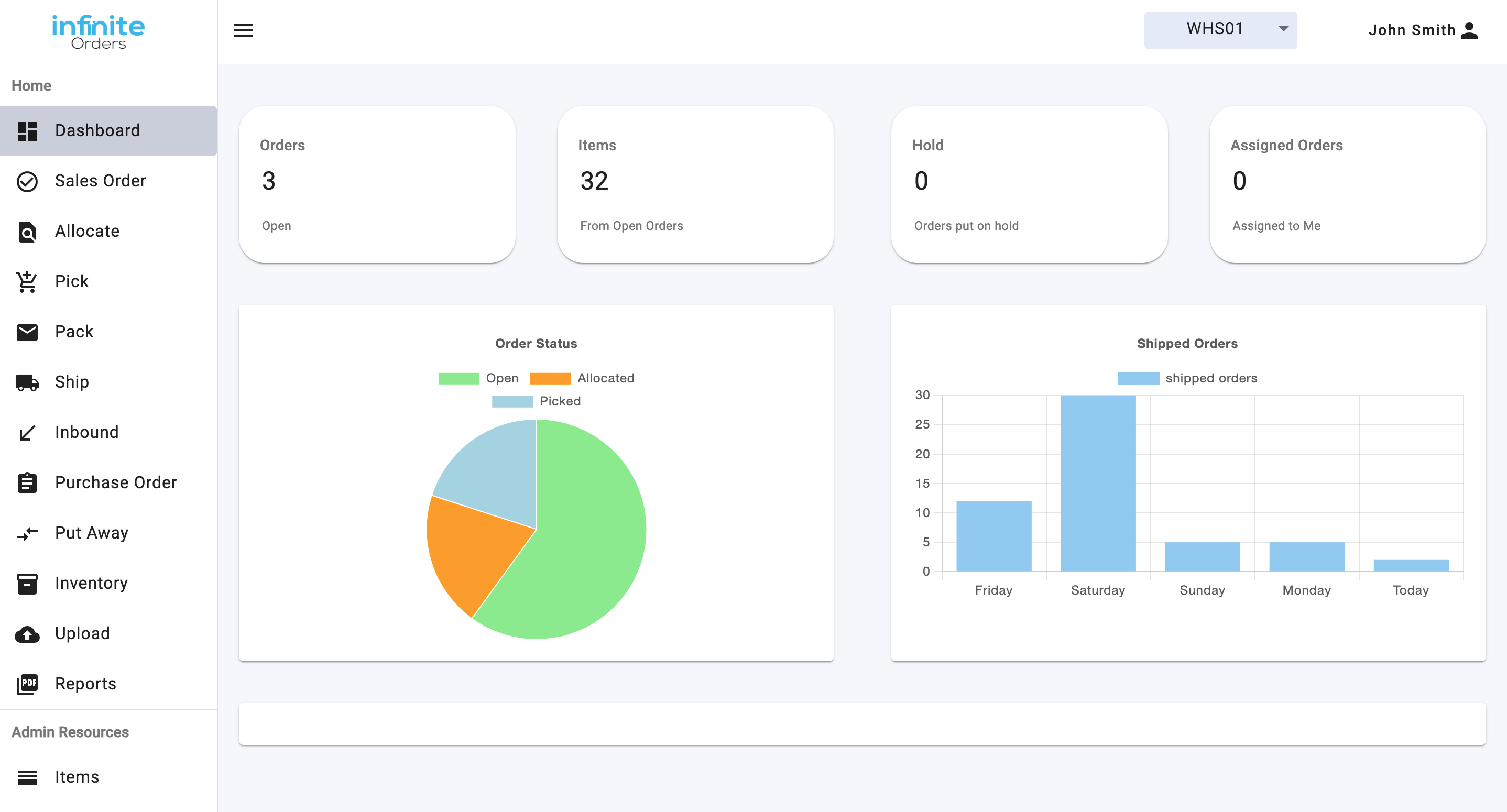Switch to the Dashboard menu item
Image resolution: width=1507 pixels, height=812 pixels.
[x=97, y=130]
